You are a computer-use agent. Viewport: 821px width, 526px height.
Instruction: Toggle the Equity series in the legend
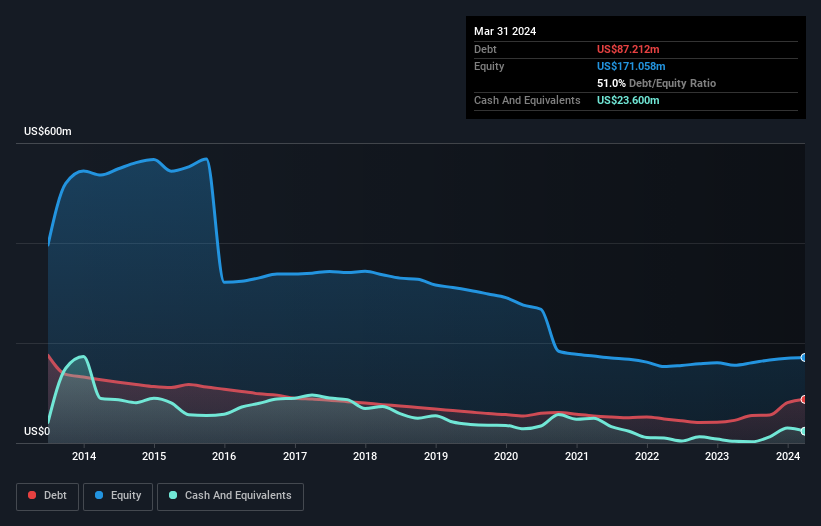pos(118,496)
